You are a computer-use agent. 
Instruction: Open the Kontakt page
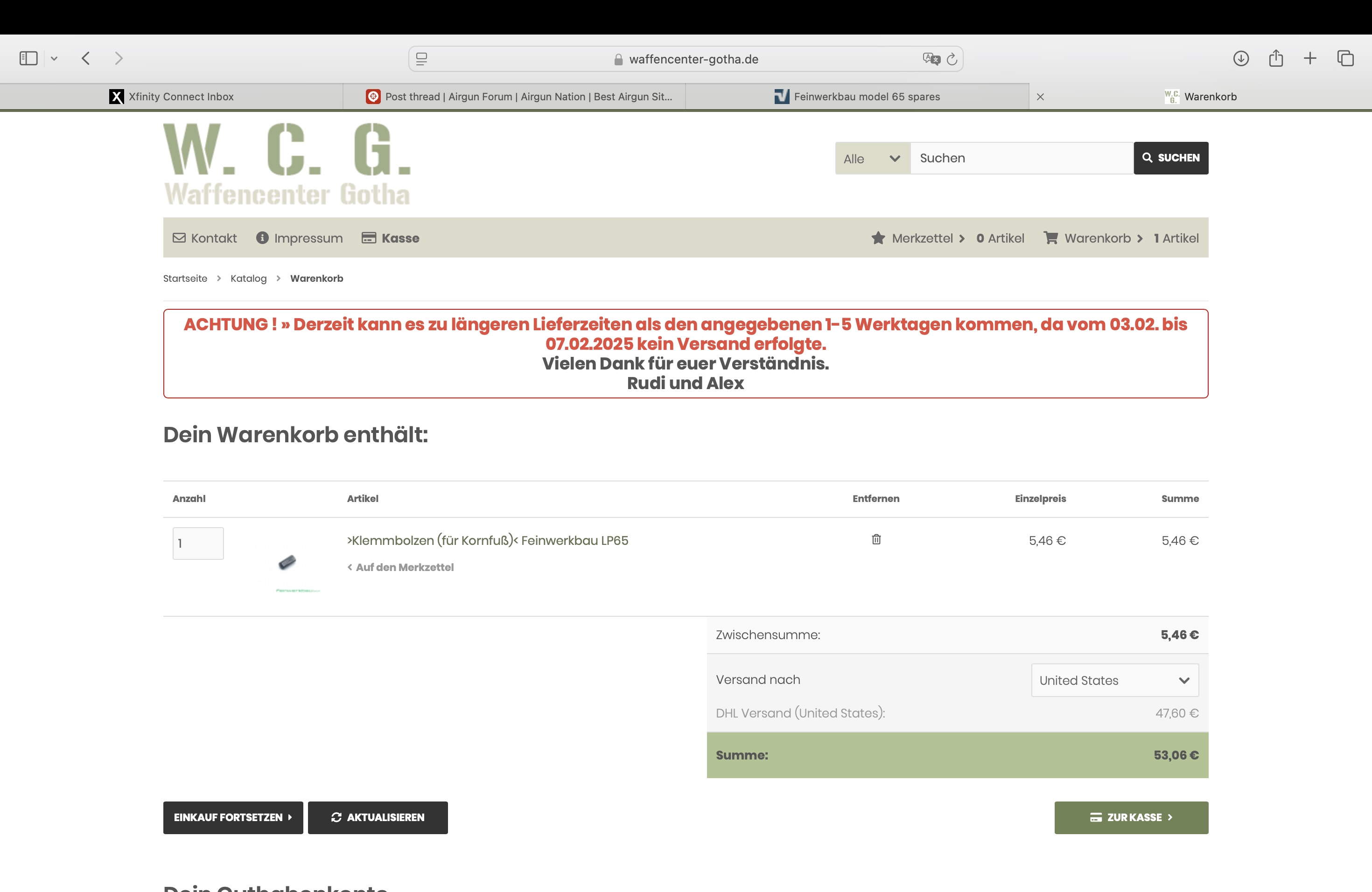tap(205, 238)
